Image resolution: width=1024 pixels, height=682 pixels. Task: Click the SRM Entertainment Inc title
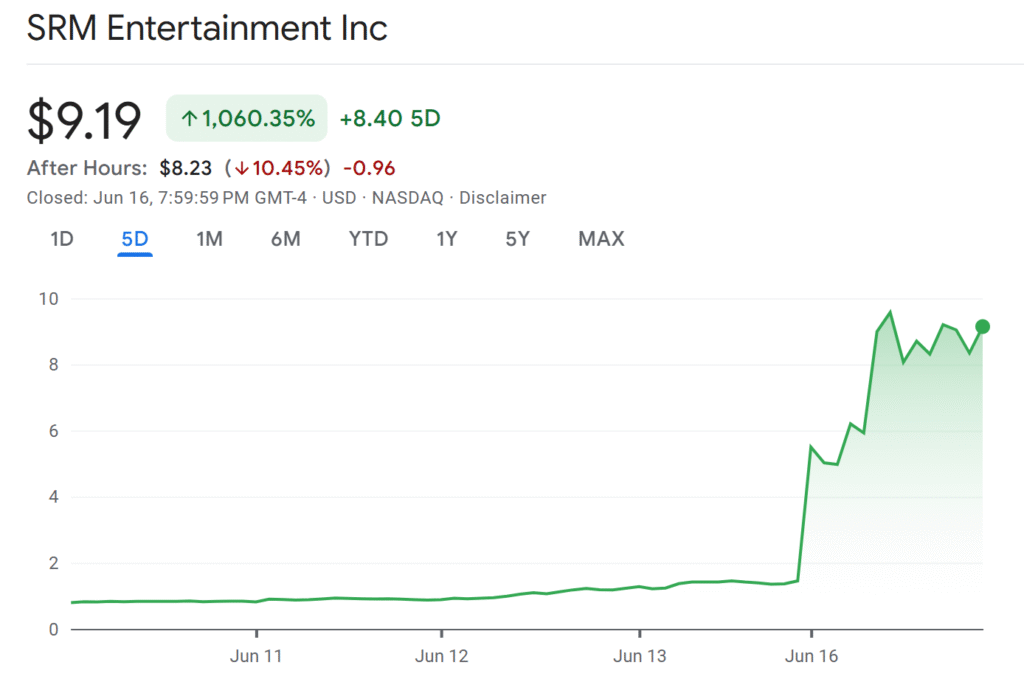tap(207, 28)
